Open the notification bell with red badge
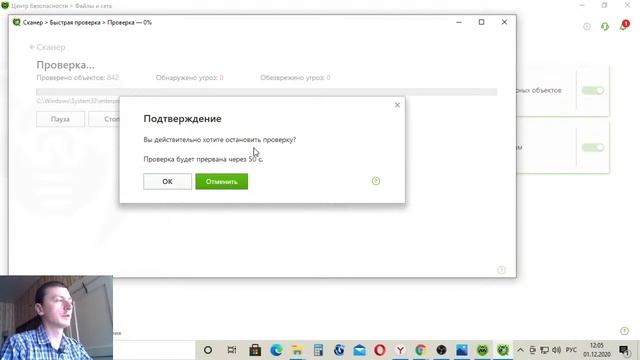 click(624, 26)
